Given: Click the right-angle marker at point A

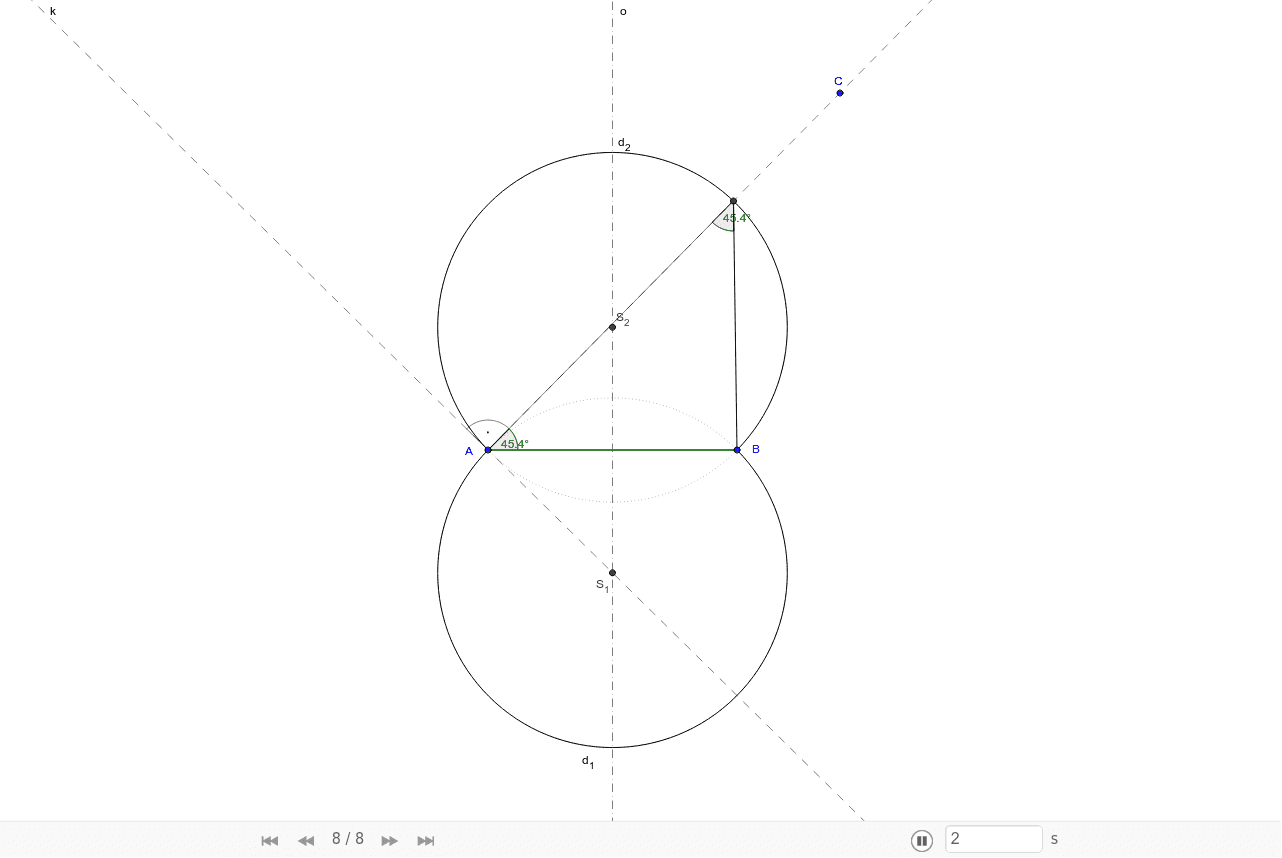Looking at the screenshot, I should point(486,434).
